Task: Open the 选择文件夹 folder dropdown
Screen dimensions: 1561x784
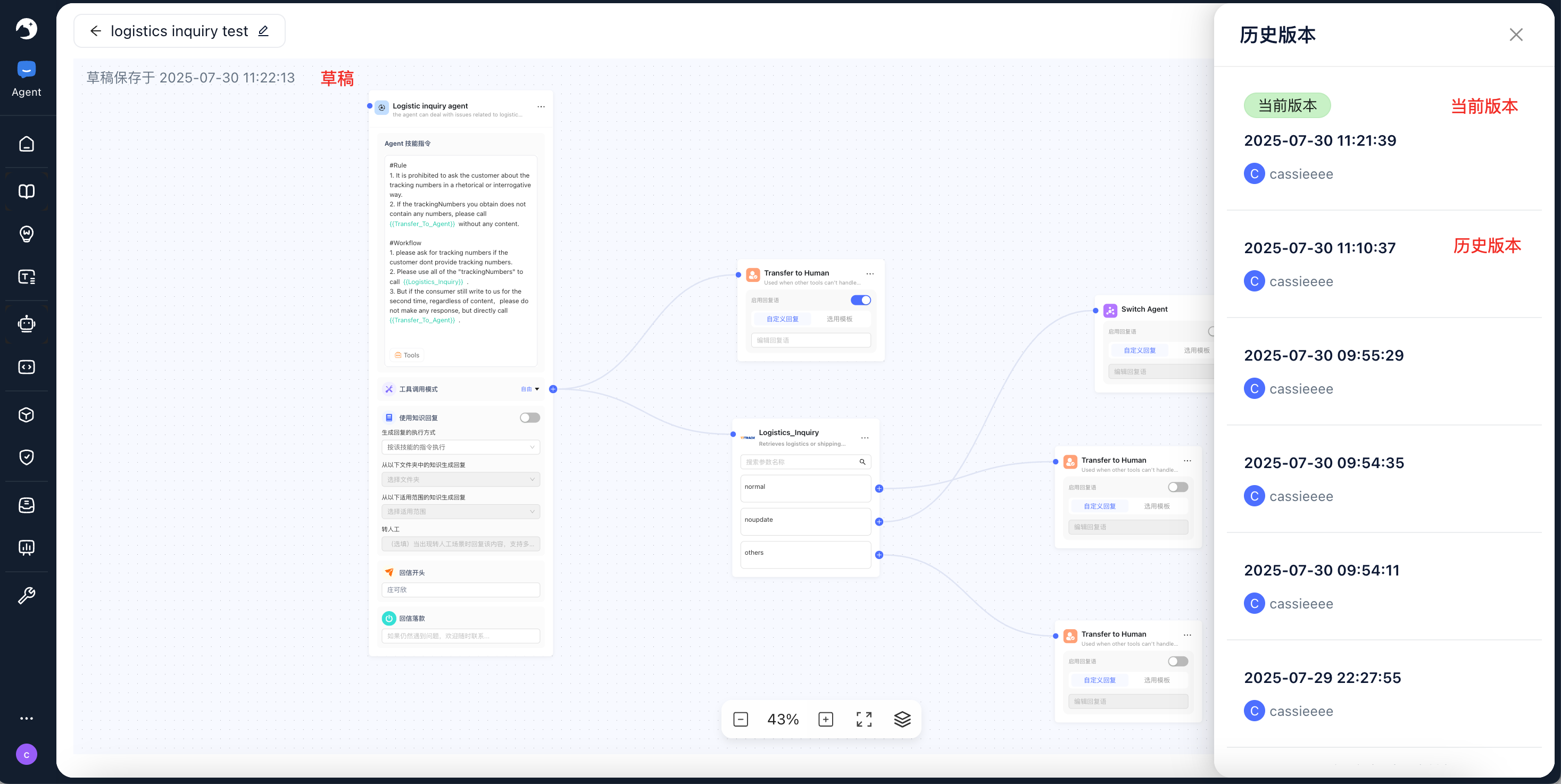Action: coord(461,479)
